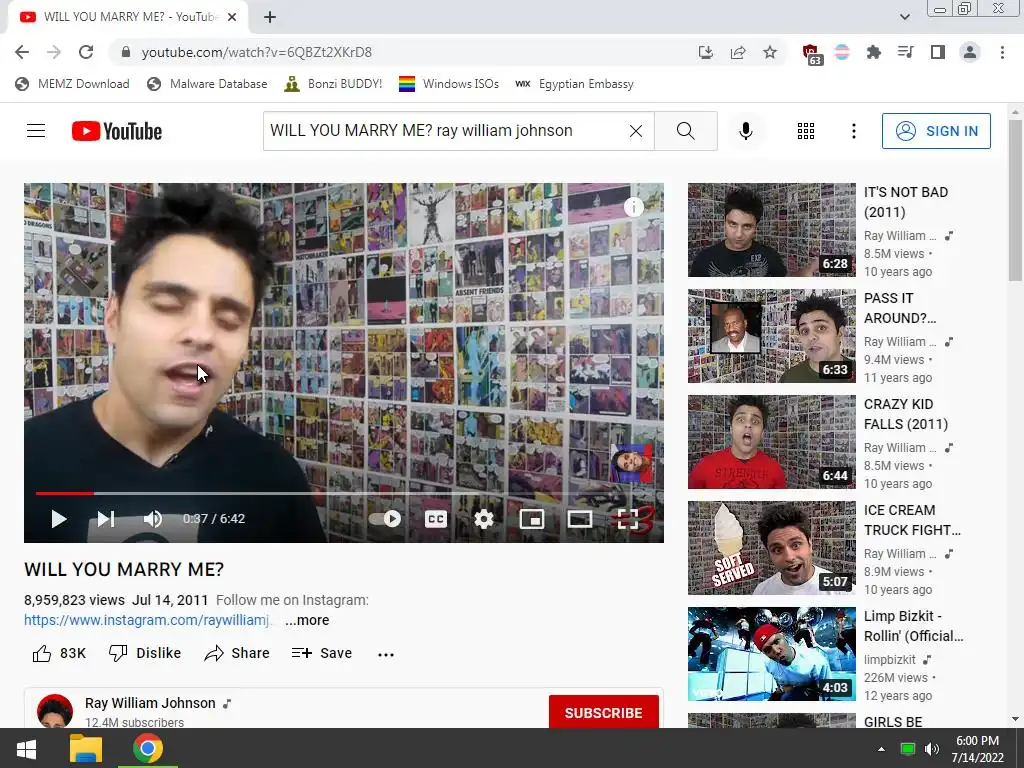
Task: Open Chrome three-dot menu
Action: [x=1002, y=52]
